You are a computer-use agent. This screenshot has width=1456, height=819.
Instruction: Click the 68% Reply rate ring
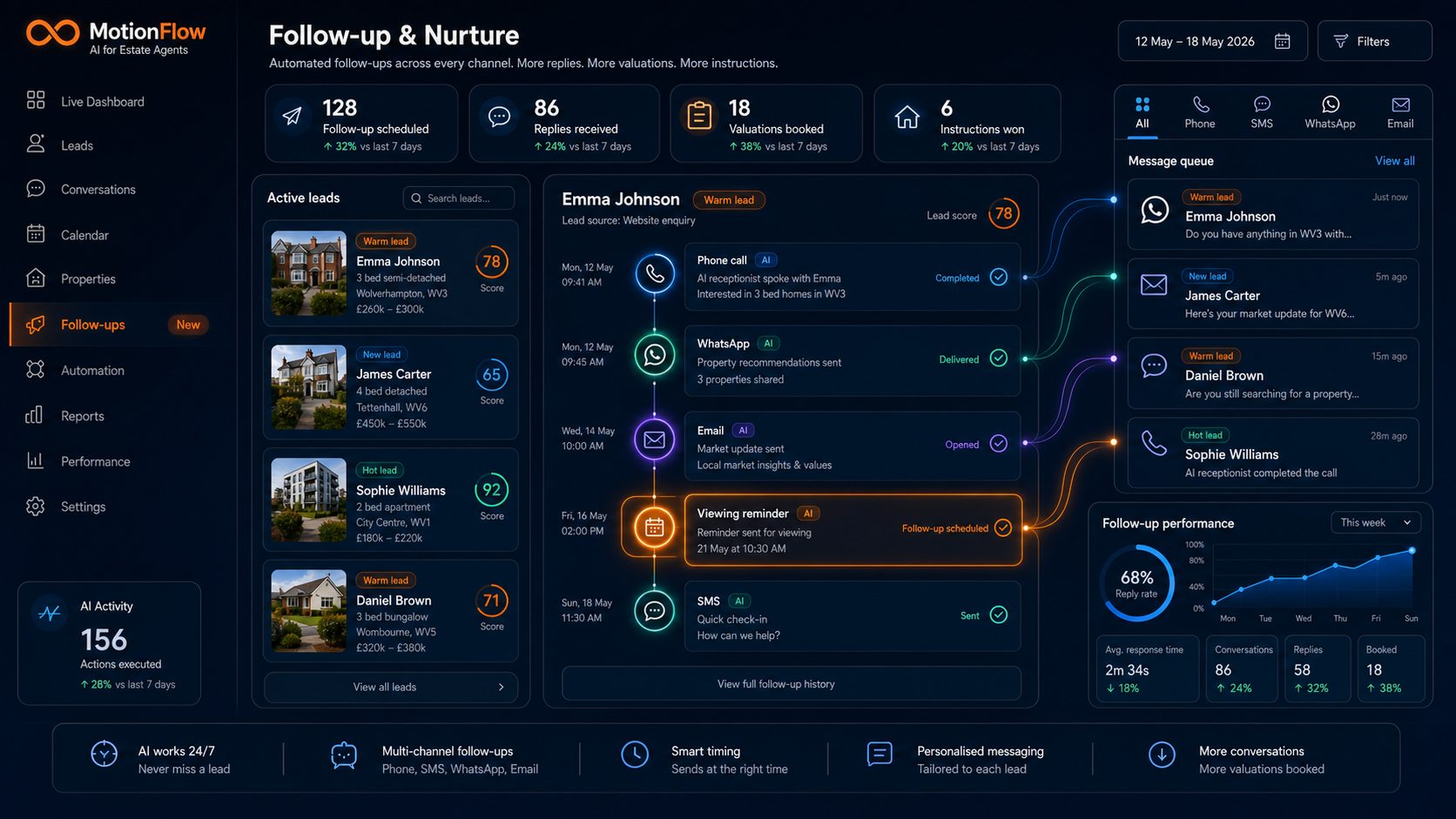[1136, 583]
